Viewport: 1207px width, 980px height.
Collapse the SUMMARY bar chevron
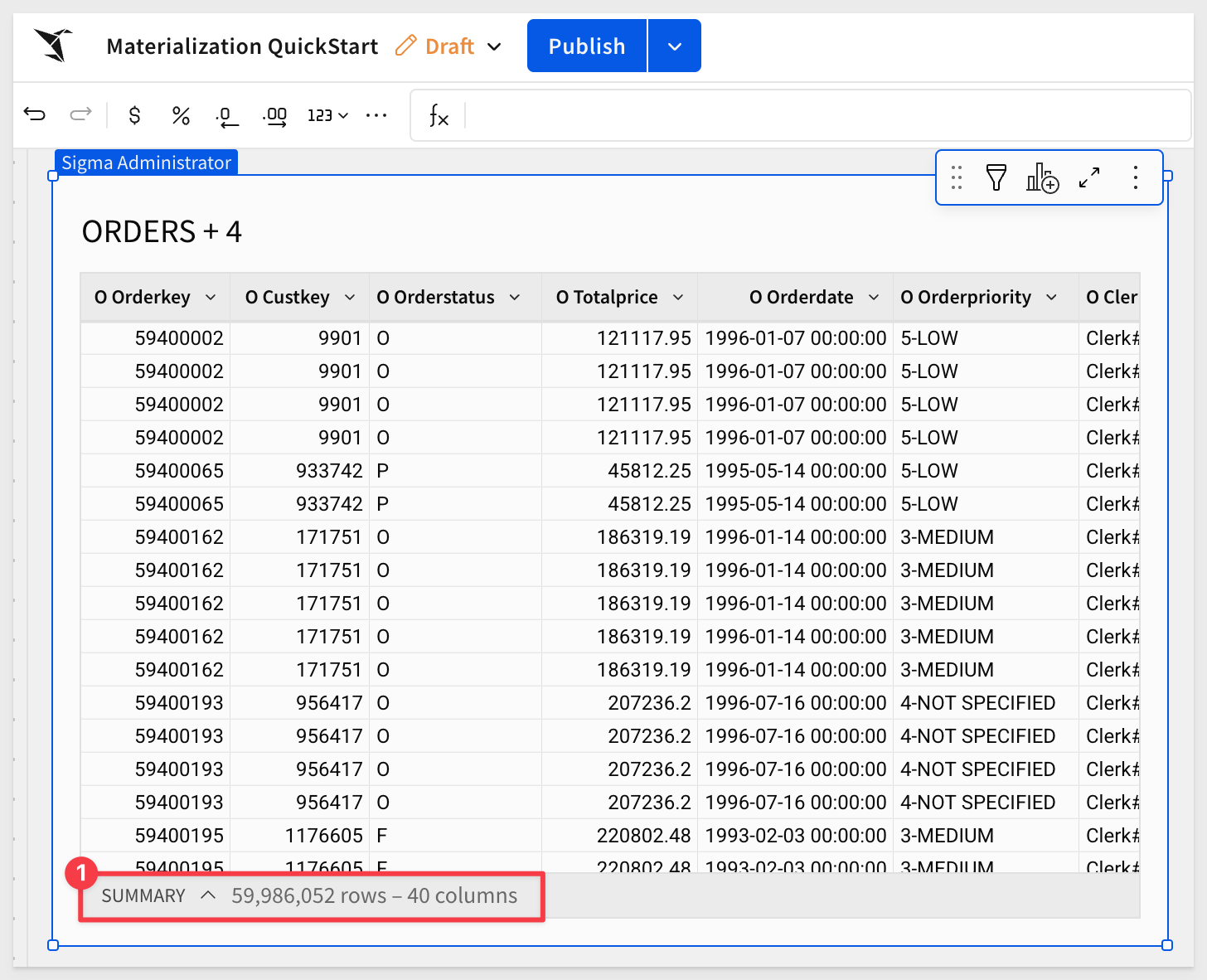tap(208, 895)
